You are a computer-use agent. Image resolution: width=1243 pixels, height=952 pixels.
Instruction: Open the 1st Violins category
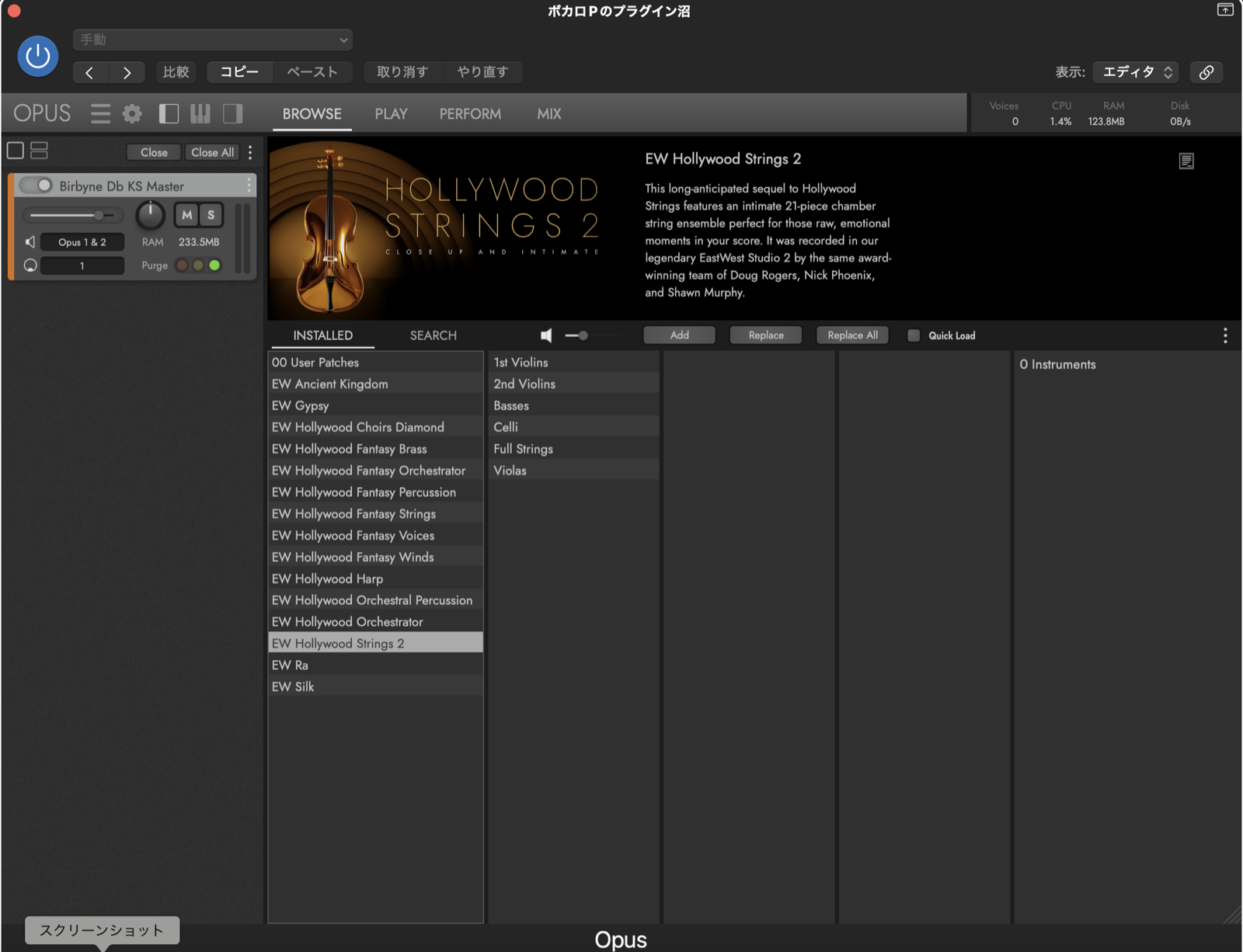click(574, 362)
